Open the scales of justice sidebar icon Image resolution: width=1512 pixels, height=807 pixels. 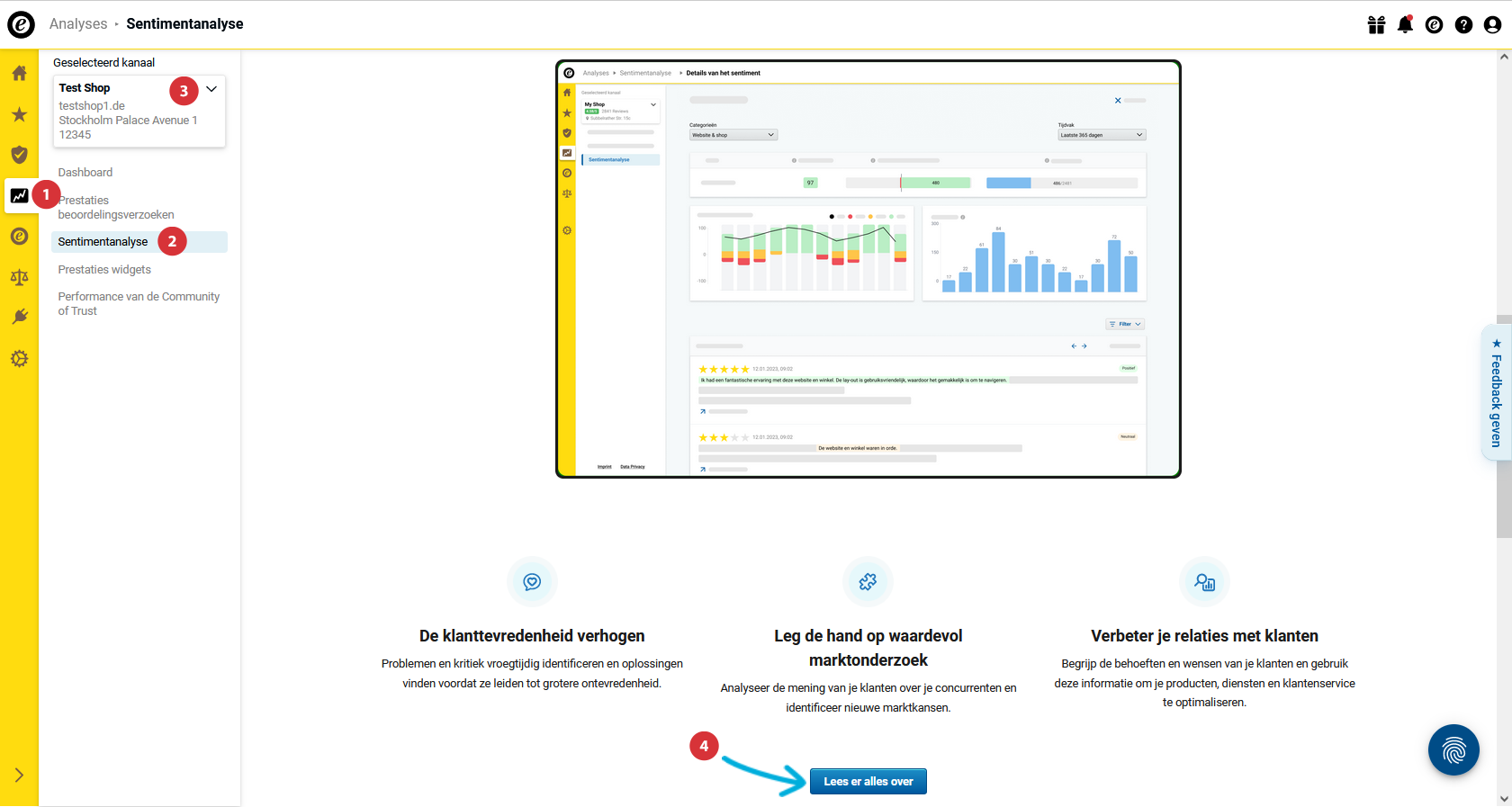19,277
